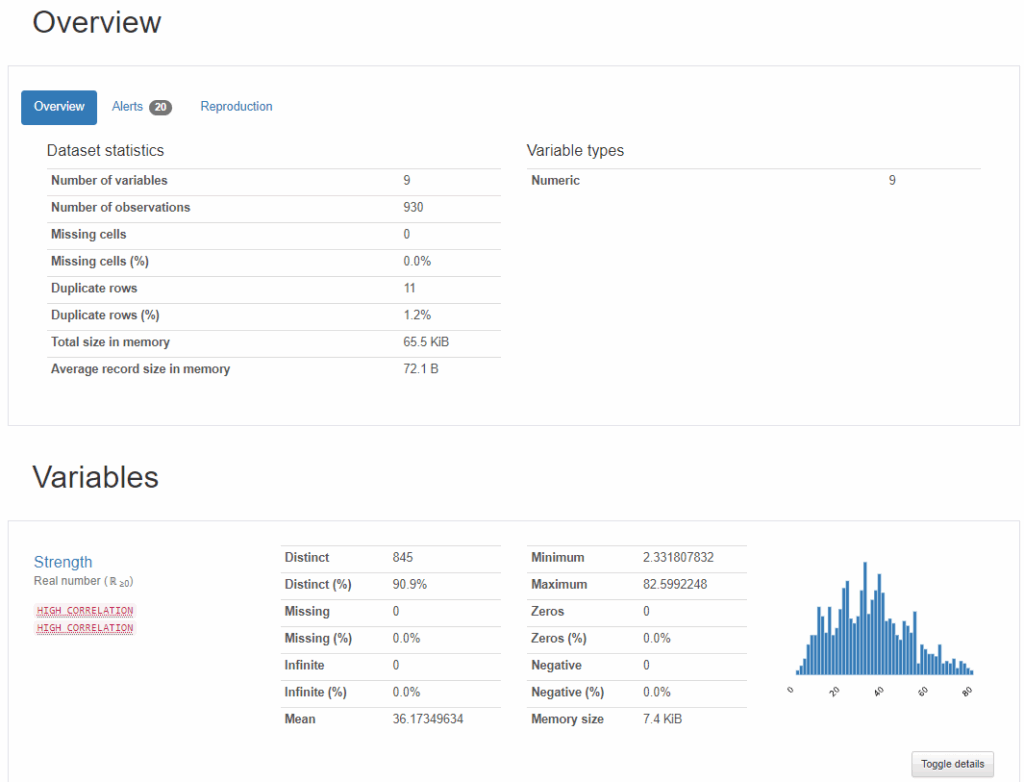Click the Alerts count badge showing 20

point(160,108)
